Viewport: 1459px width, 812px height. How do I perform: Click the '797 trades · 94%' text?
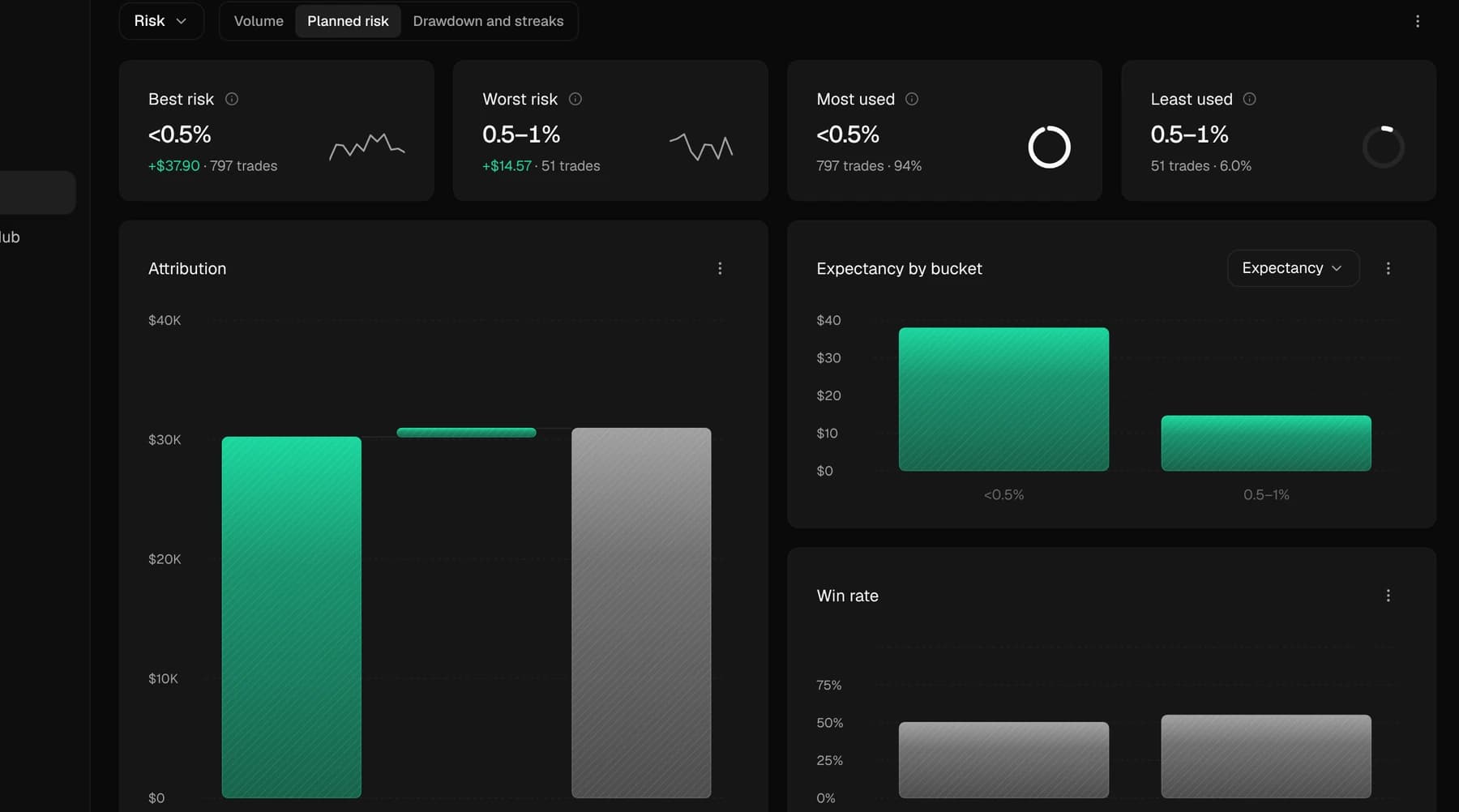pos(869,166)
